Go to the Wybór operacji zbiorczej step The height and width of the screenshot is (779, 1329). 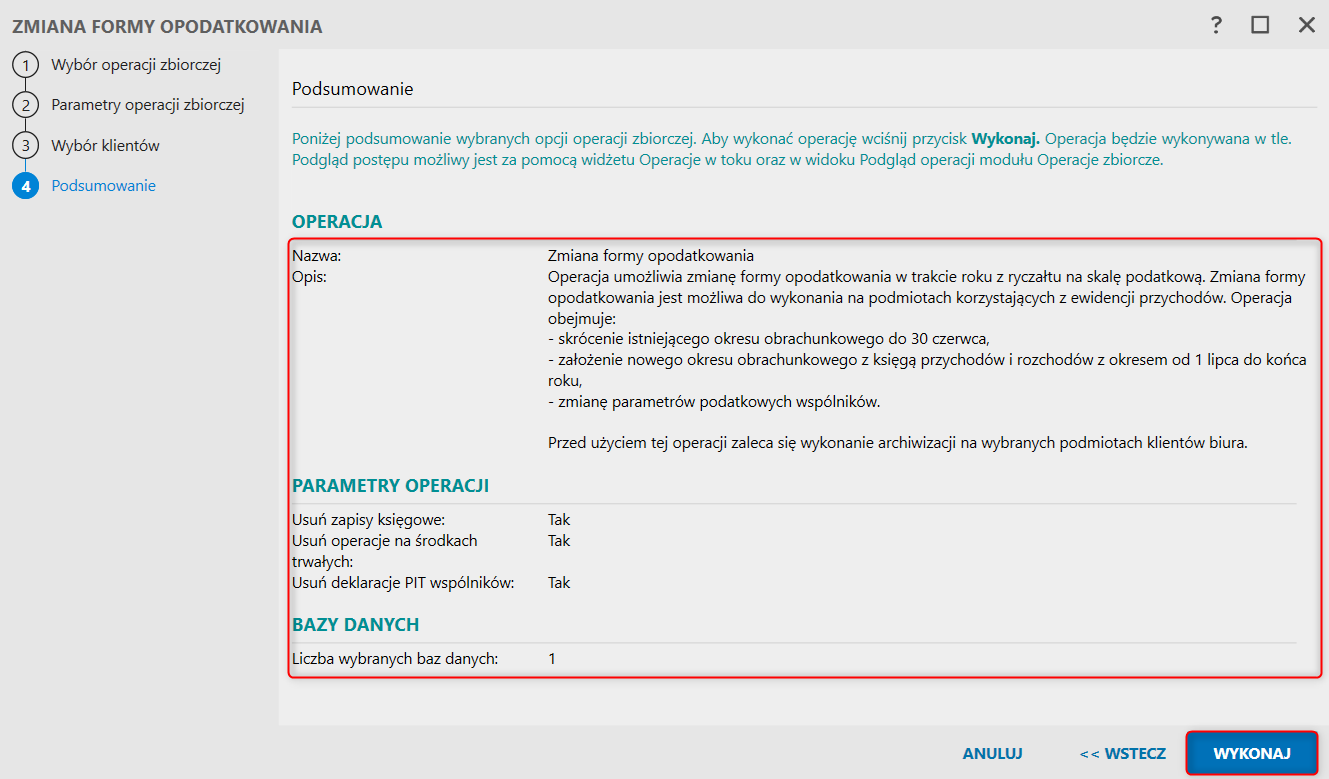136,66
